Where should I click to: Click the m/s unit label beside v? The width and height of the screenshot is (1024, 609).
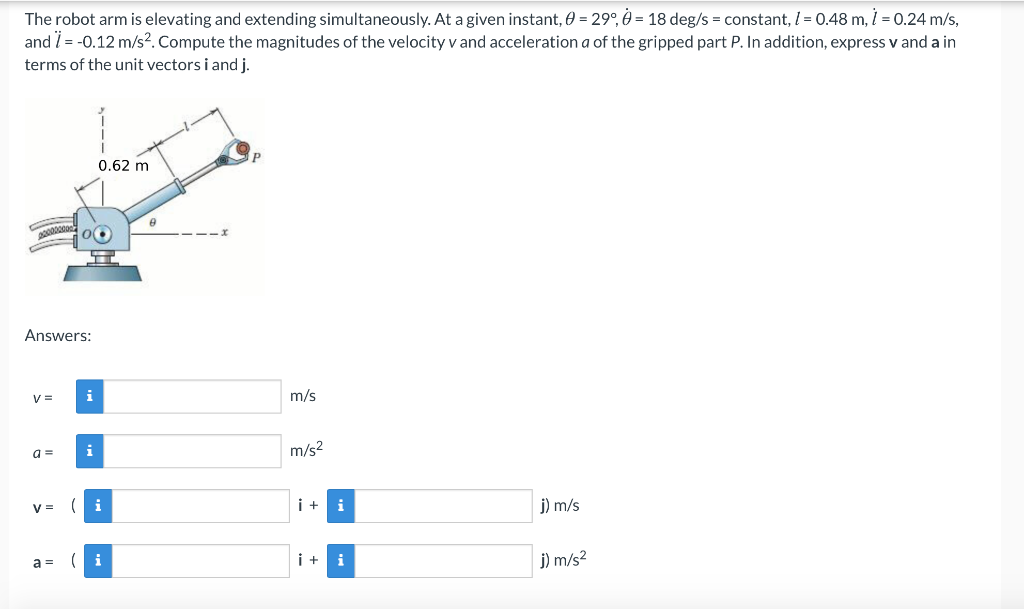point(302,396)
